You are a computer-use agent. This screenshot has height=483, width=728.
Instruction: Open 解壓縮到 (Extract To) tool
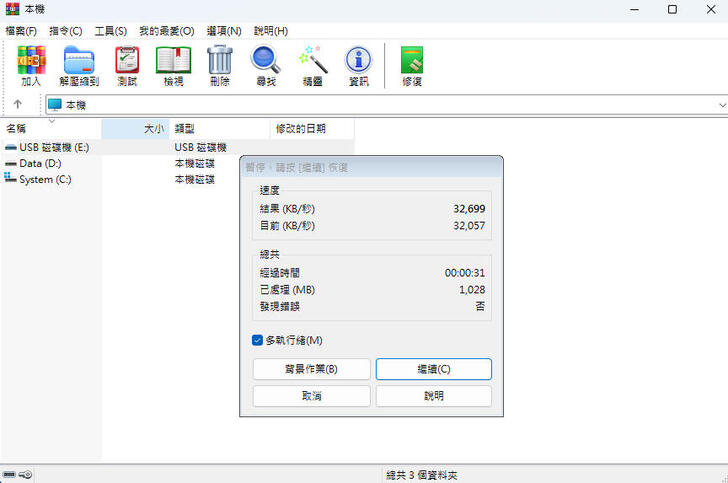79,65
